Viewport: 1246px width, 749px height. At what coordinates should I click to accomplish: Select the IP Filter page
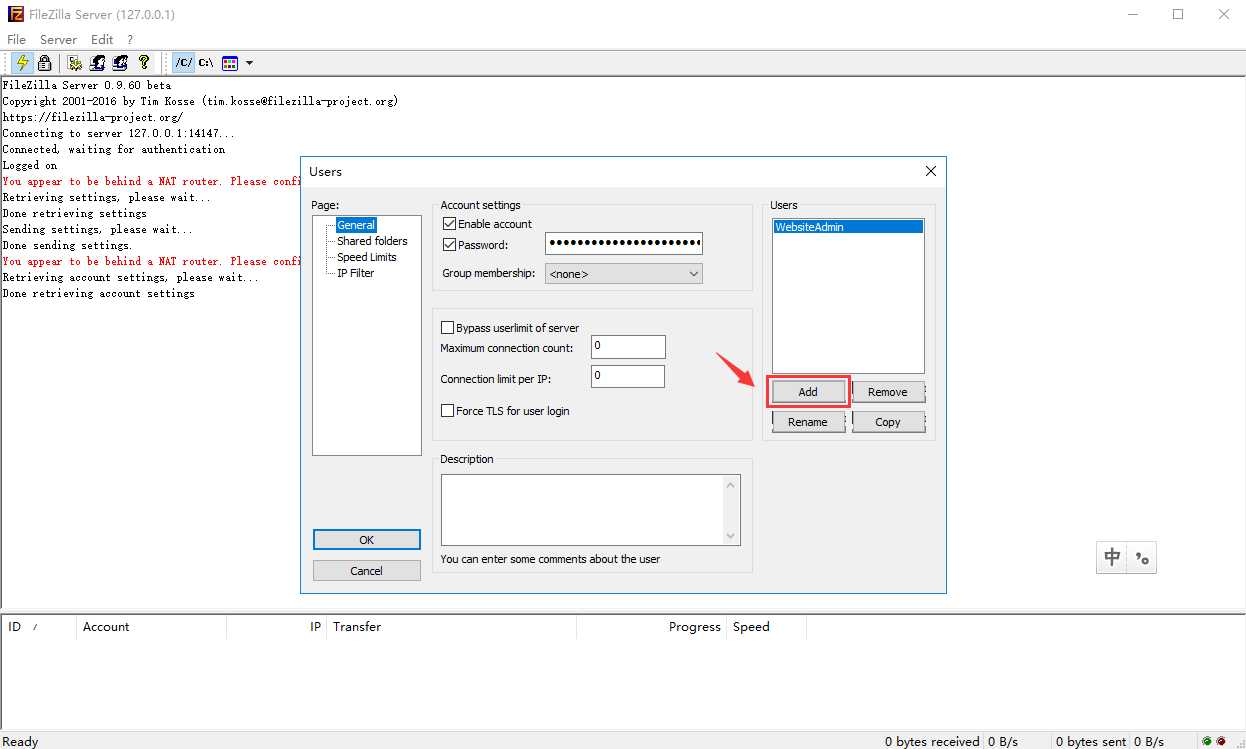click(x=355, y=273)
